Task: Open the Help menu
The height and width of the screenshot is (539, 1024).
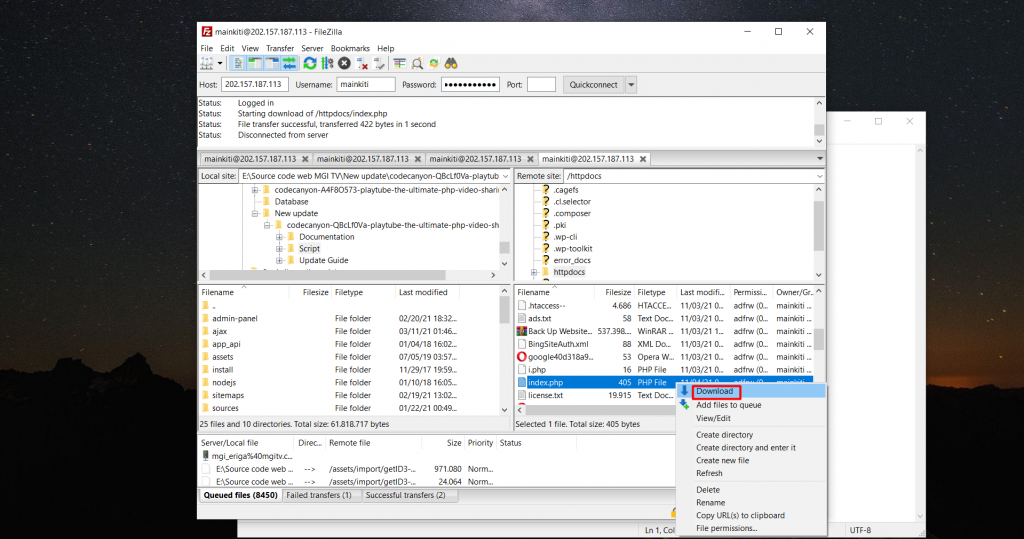Action: coord(386,48)
